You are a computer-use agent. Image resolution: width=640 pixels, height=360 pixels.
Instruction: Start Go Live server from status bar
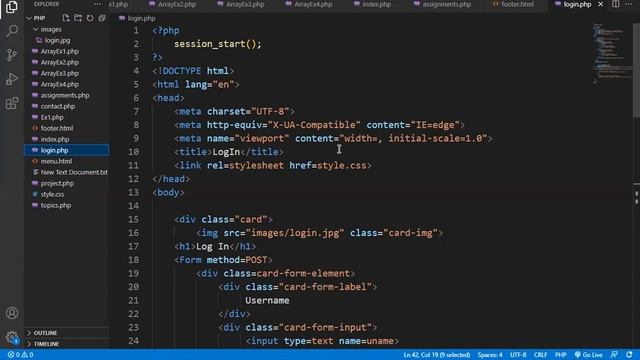(589, 355)
